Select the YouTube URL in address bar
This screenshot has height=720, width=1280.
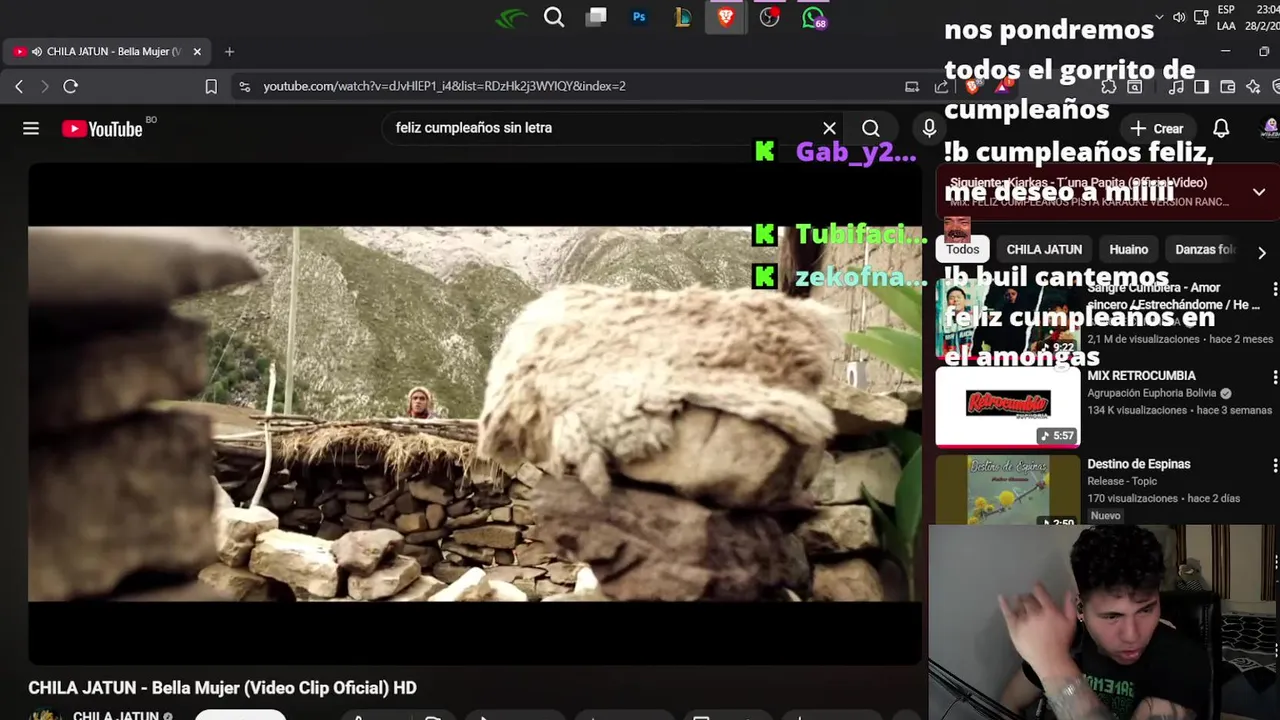point(444,86)
